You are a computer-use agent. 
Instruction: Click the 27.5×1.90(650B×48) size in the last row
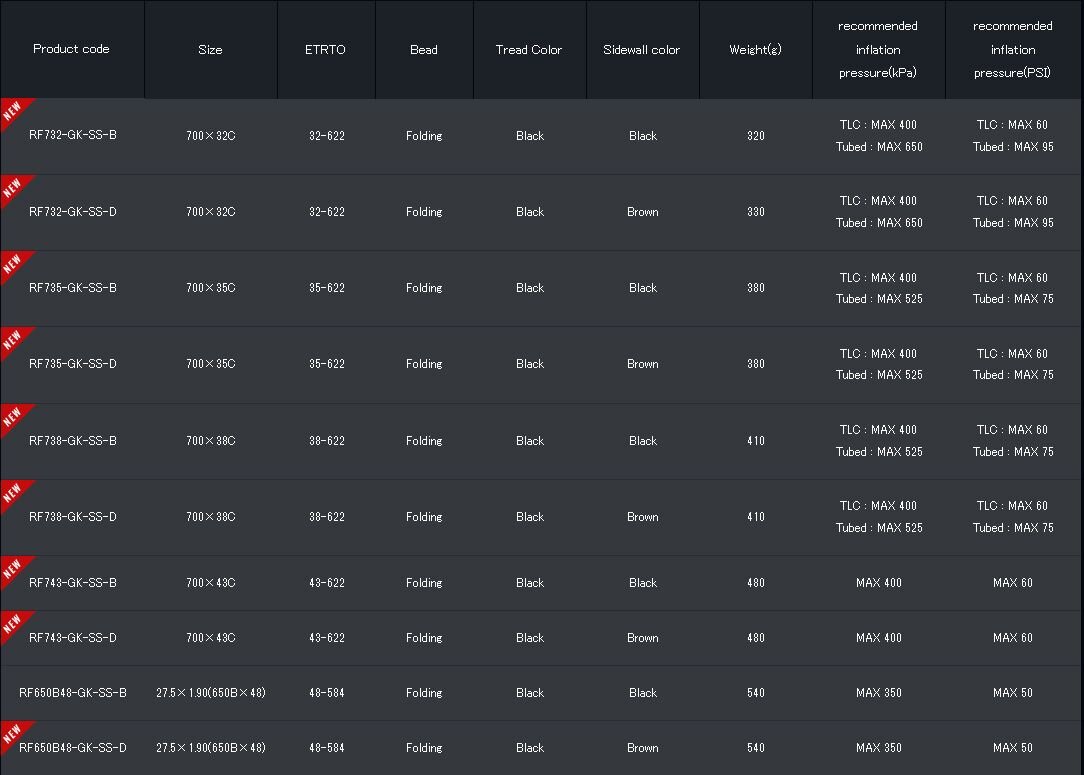[x=211, y=748]
